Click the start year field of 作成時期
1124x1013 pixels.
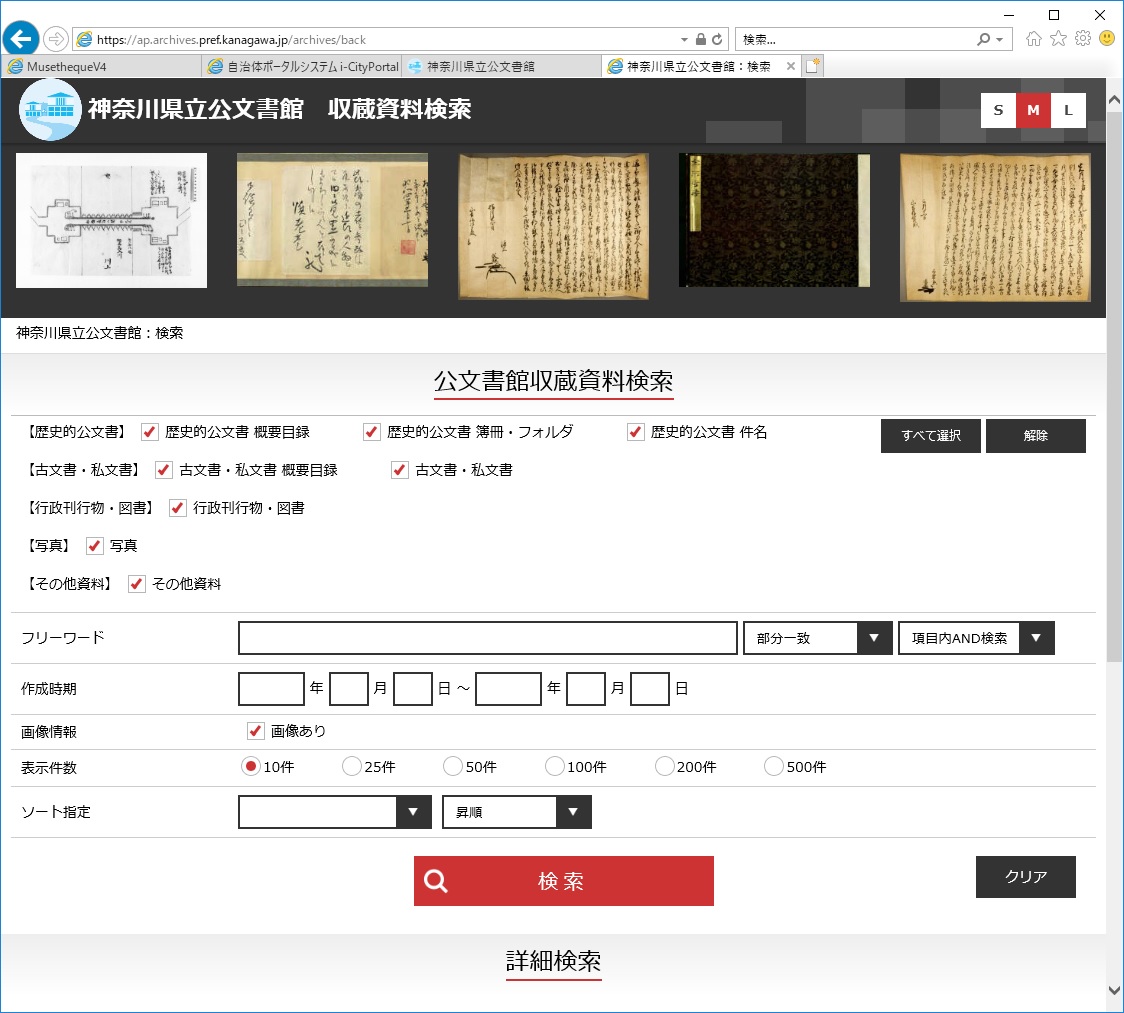(271, 688)
